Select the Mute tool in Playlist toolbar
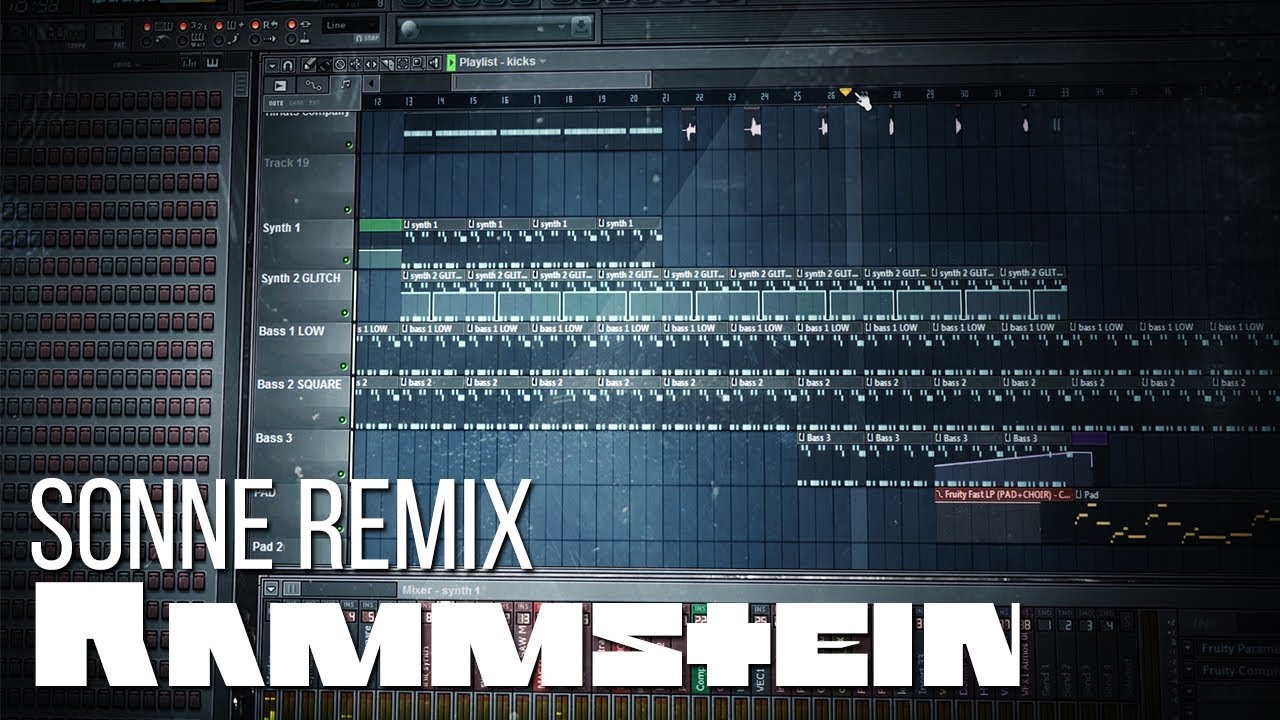Image resolution: width=1280 pixels, height=720 pixels. (356, 63)
